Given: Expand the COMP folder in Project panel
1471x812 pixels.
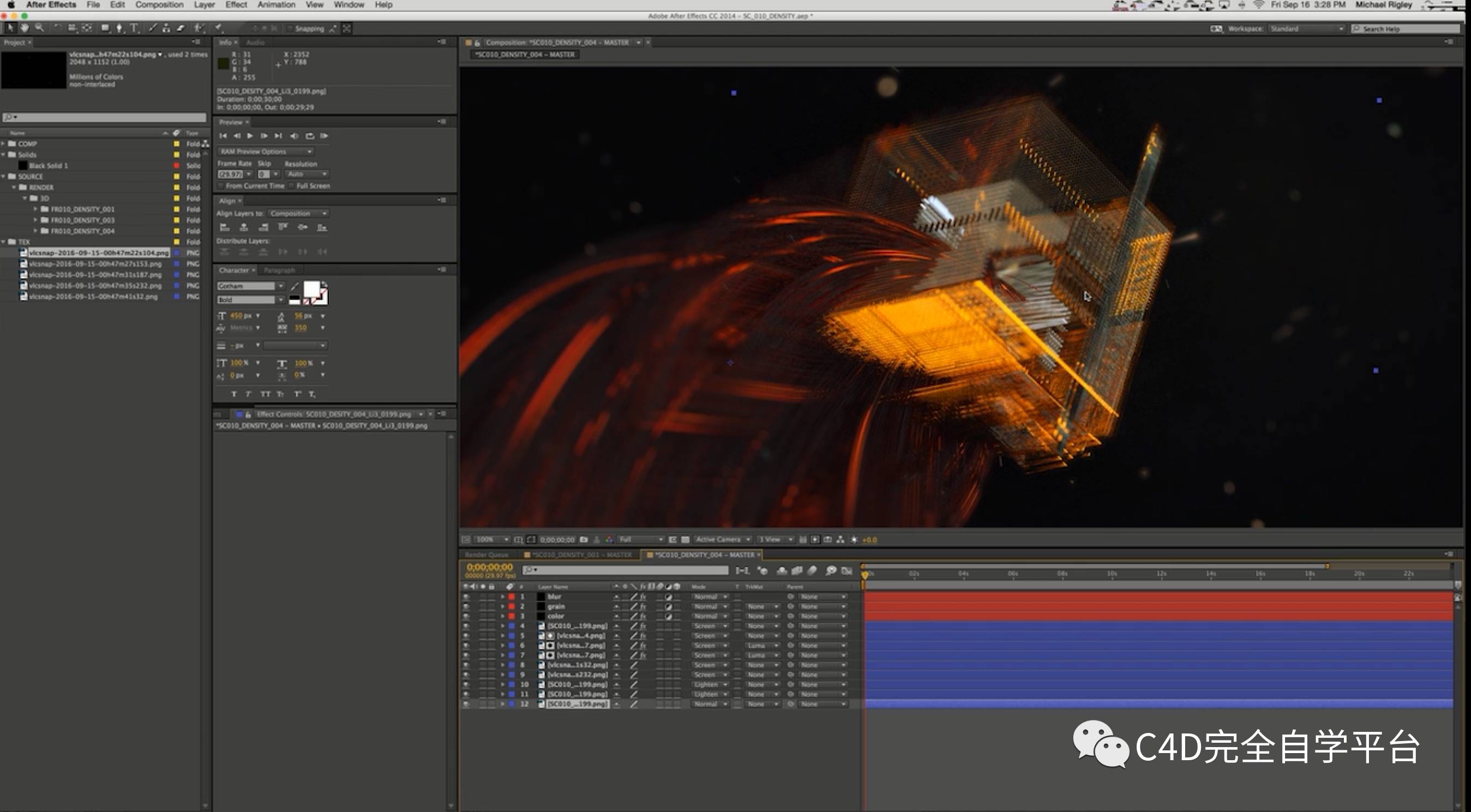Looking at the screenshot, I should tap(4, 144).
